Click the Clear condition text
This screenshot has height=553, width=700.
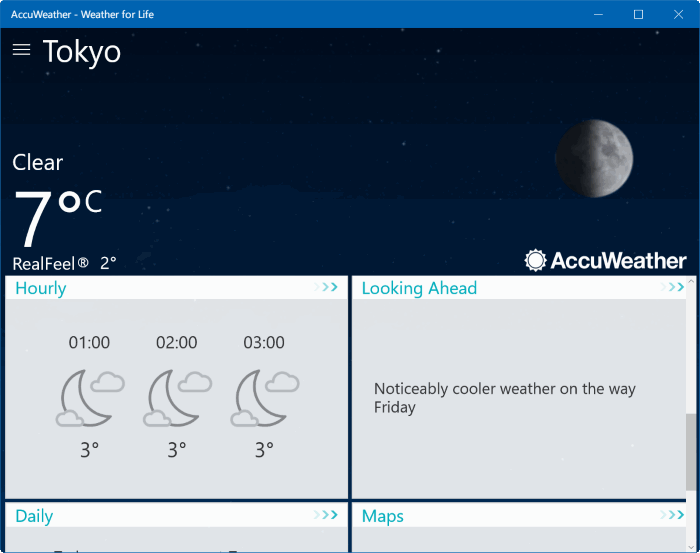tap(38, 162)
